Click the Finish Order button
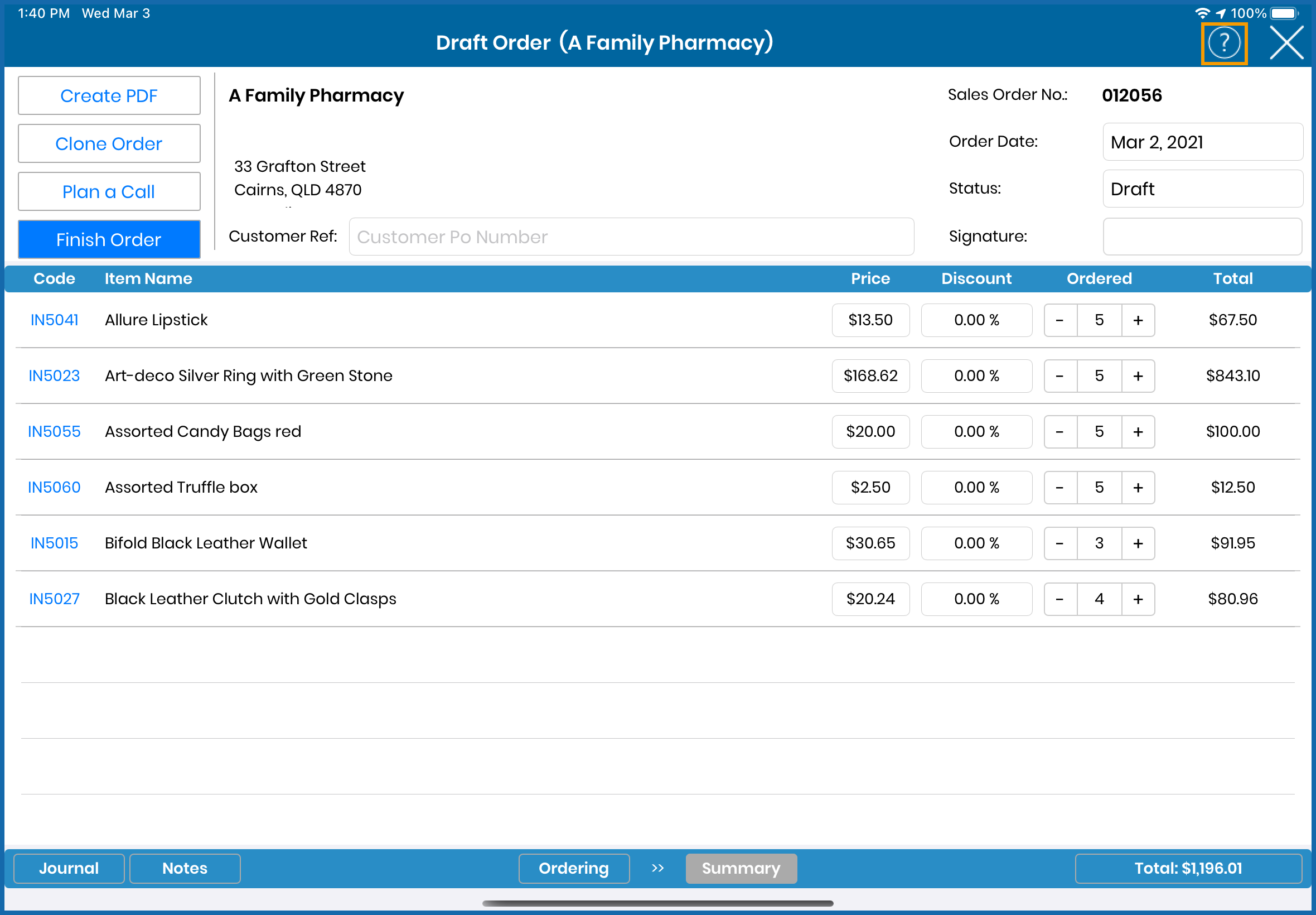Screen dimensions: 1316x915 pyautogui.click(x=109, y=239)
